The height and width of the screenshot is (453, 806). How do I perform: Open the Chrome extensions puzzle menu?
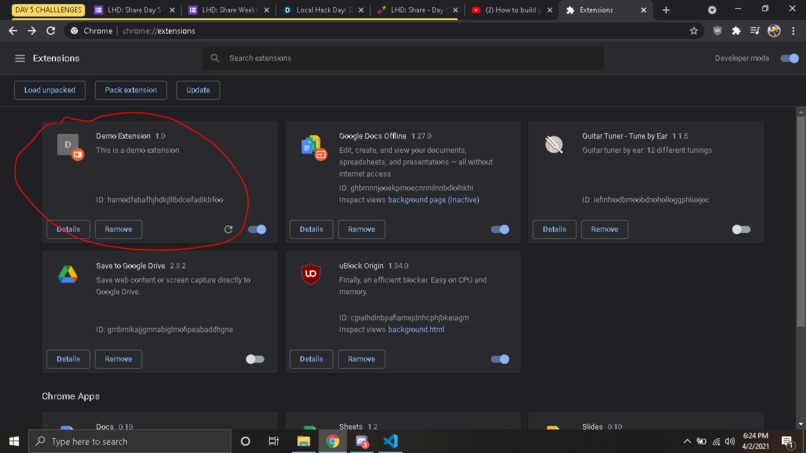coord(736,31)
